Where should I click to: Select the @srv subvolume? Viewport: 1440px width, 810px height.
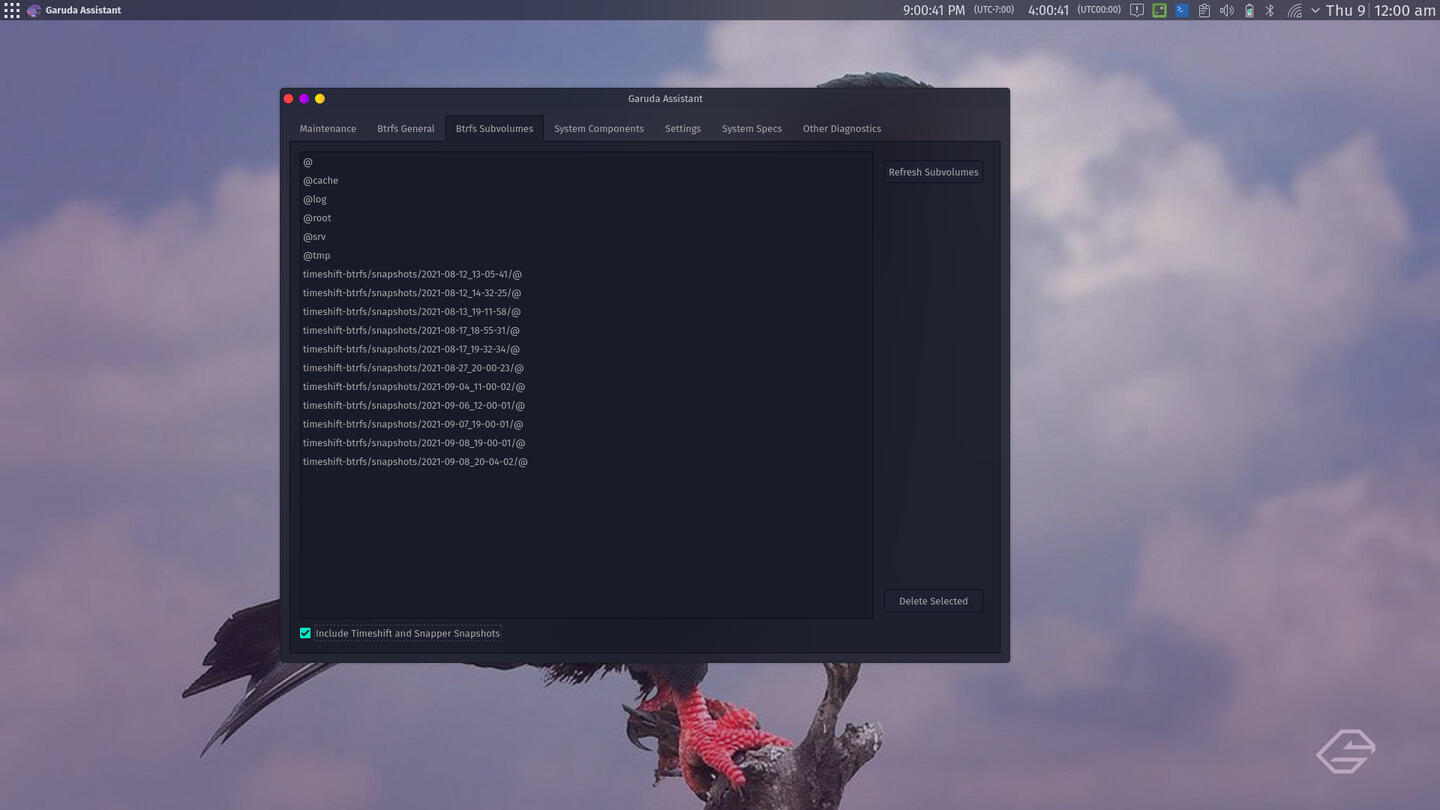tap(586, 237)
